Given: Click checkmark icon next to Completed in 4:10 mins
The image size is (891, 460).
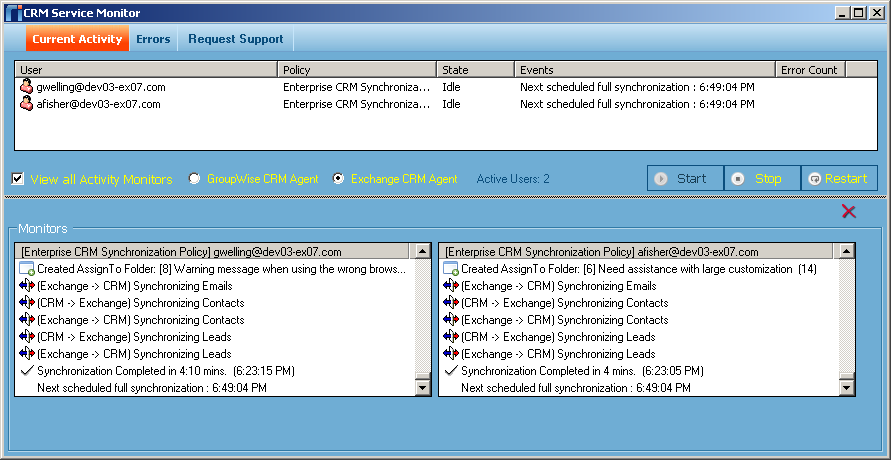Looking at the screenshot, I should pos(27,370).
